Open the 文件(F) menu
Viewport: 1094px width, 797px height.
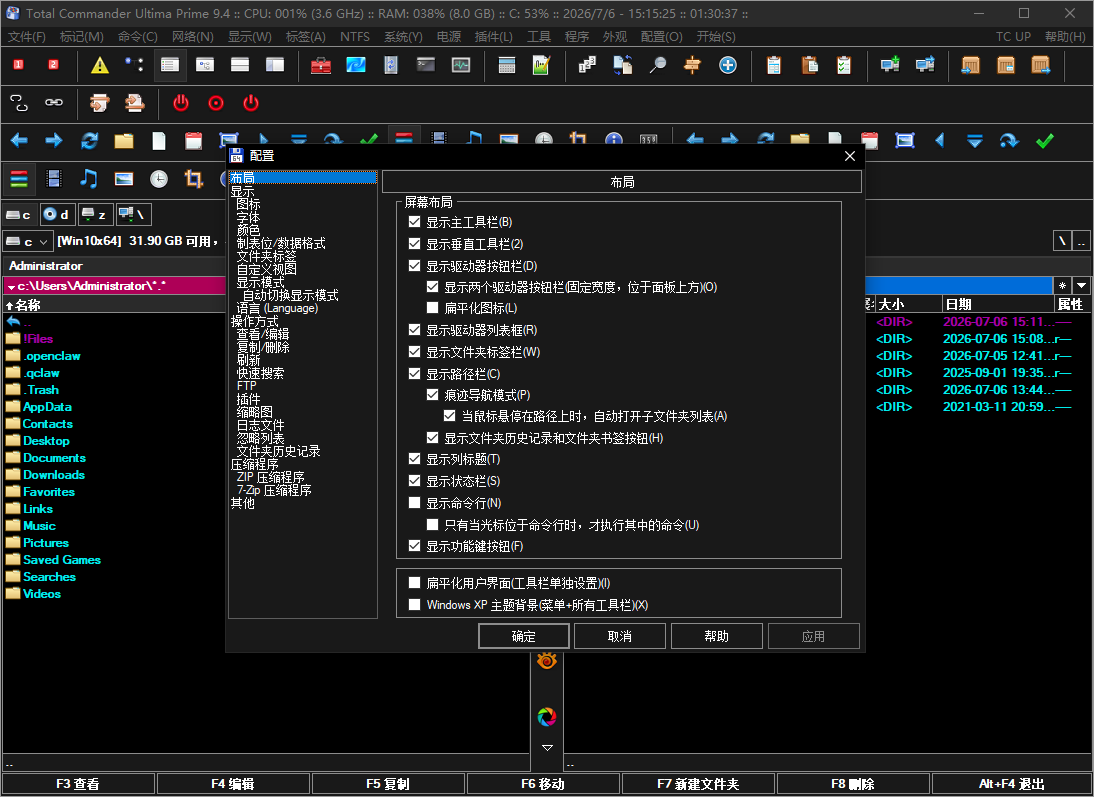pos(27,36)
